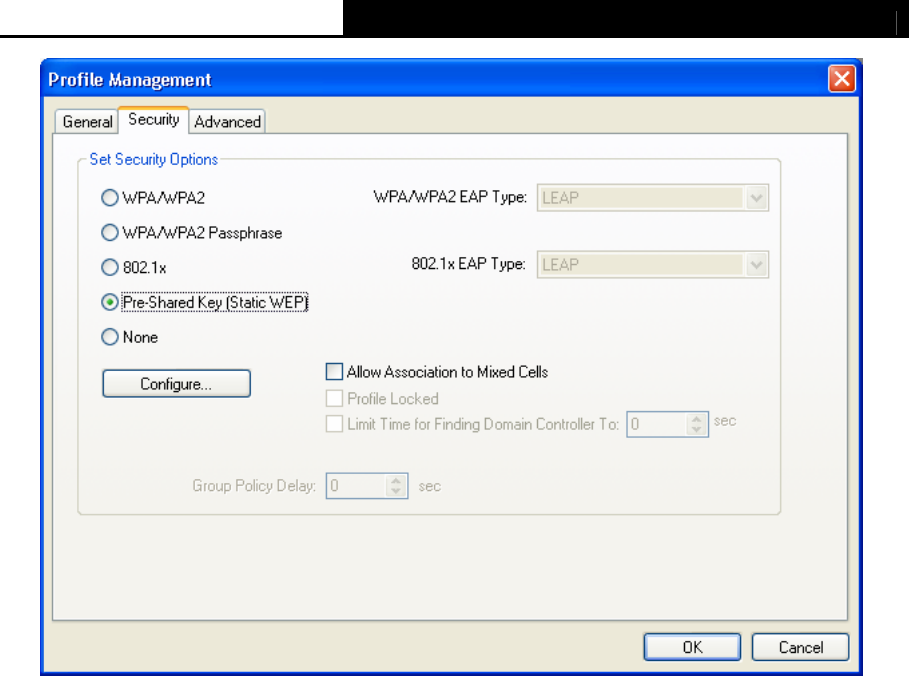
Task: Switch to the General tab
Action: pos(88,122)
